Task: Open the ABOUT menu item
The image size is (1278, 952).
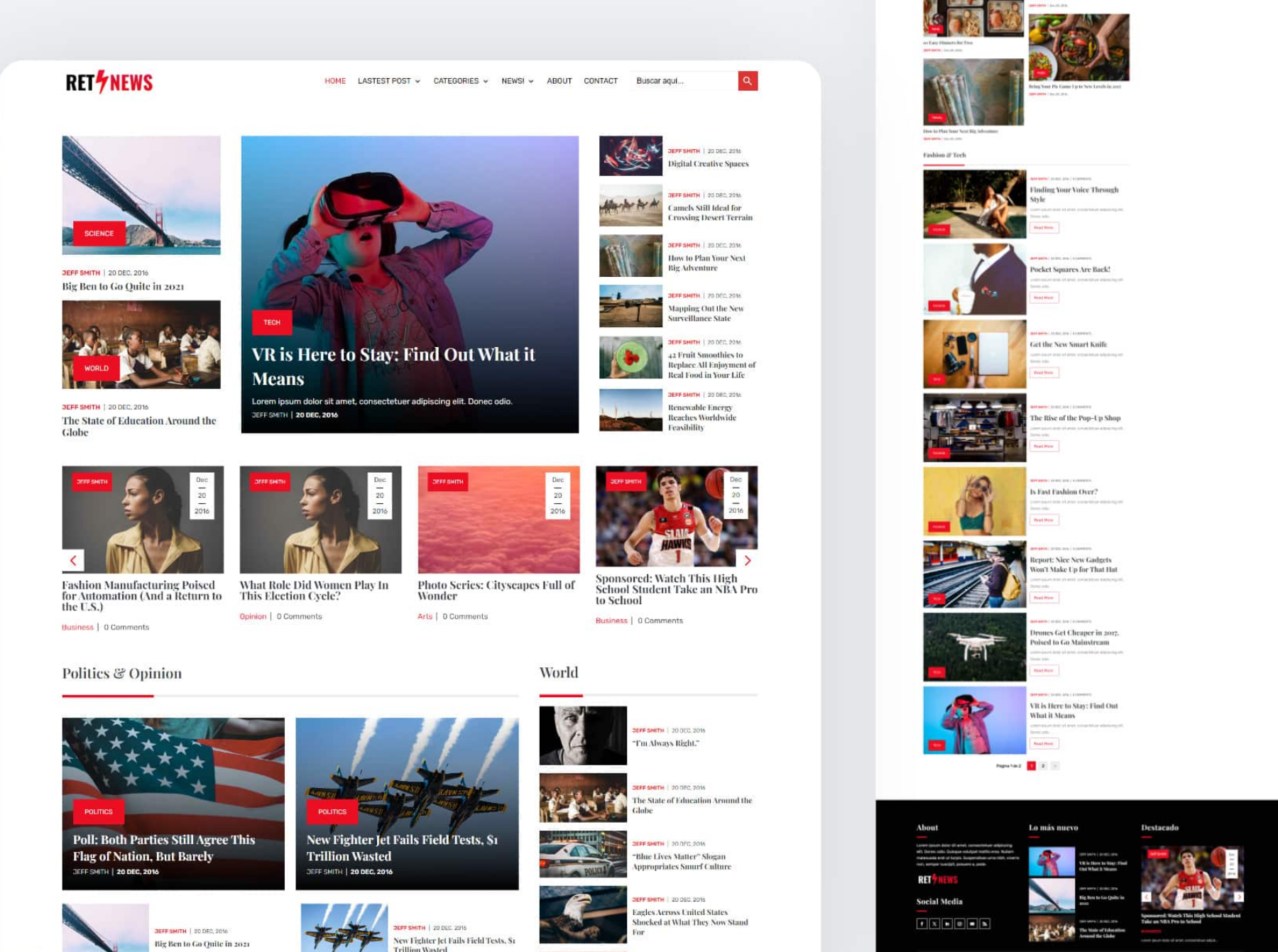Action: tap(559, 81)
